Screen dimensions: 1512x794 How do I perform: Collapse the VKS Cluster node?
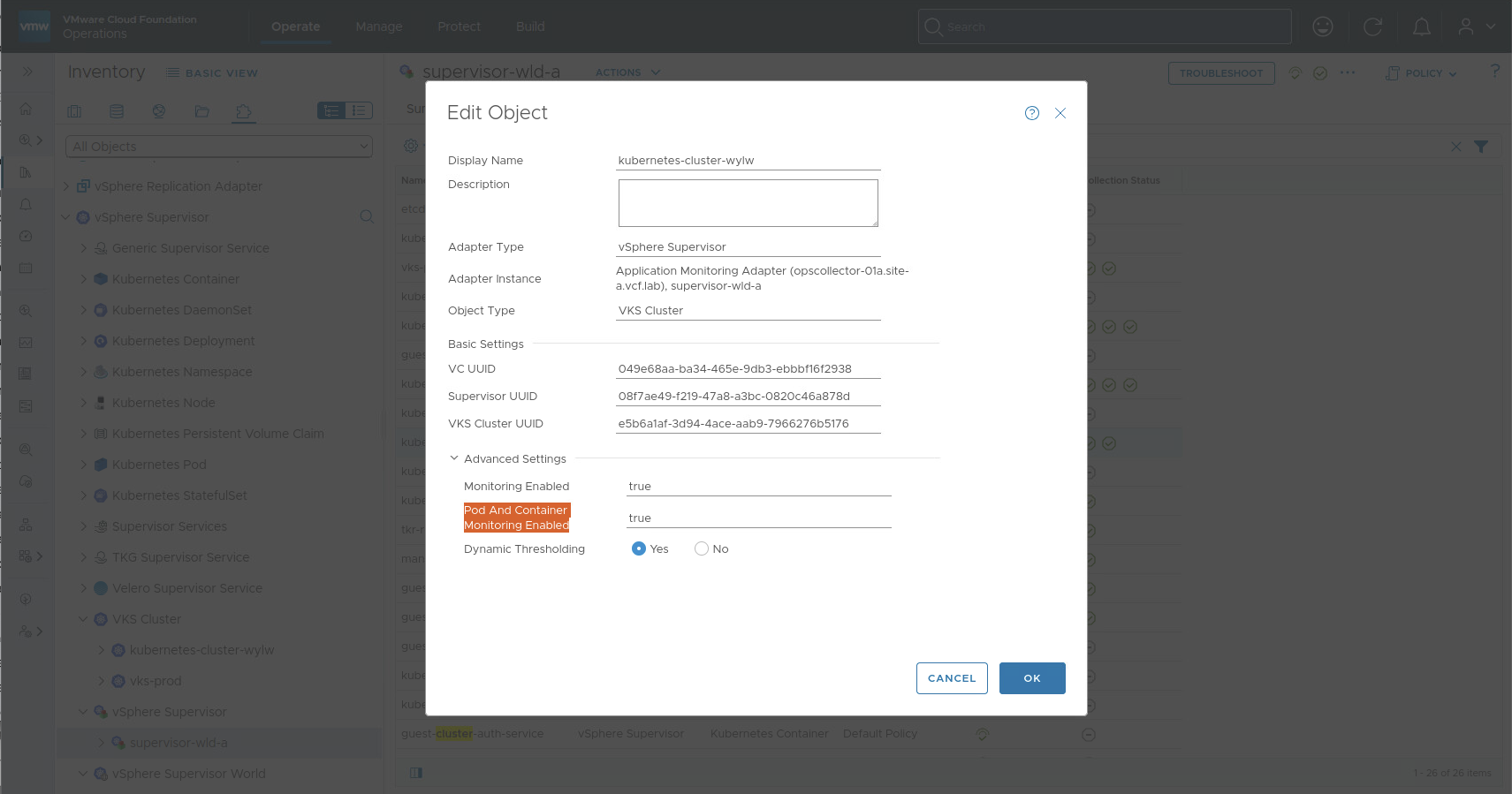click(x=84, y=619)
